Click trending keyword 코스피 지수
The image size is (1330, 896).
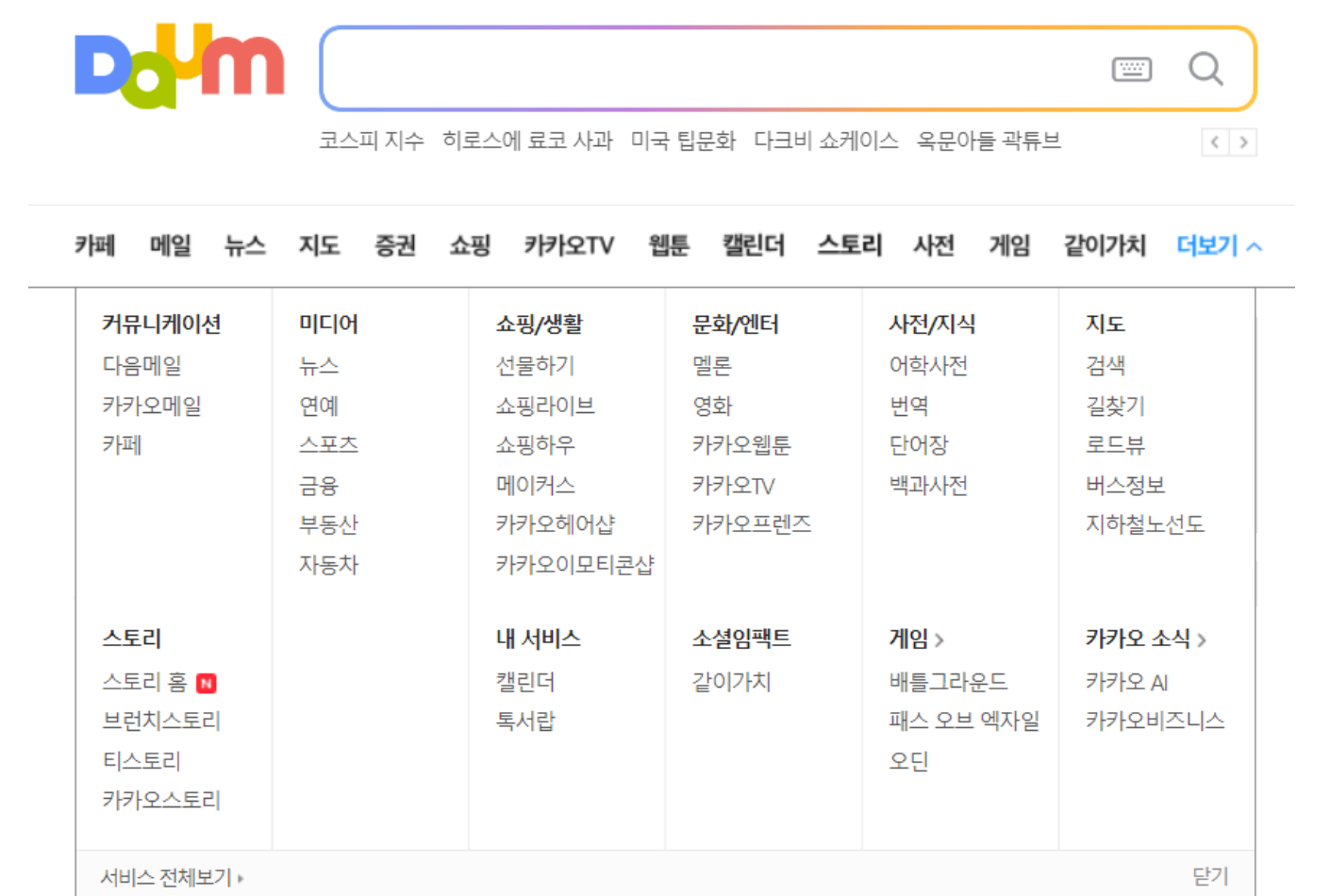pyautogui.click(x=371, y=141)
